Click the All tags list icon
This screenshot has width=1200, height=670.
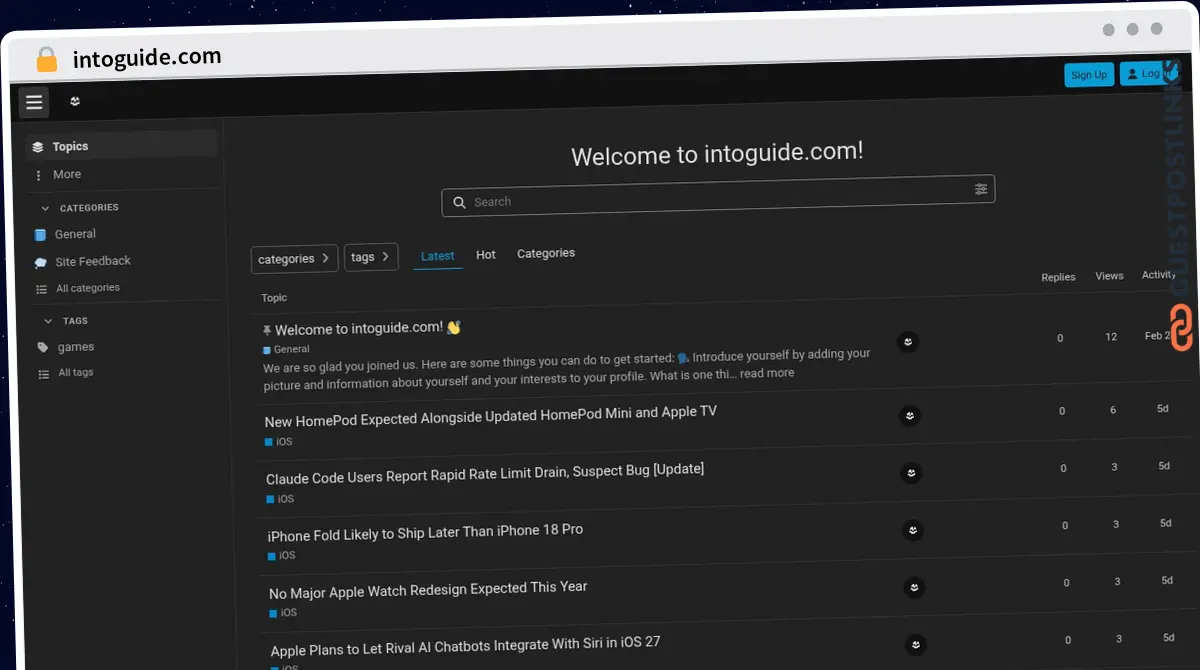tap(43, 374)
